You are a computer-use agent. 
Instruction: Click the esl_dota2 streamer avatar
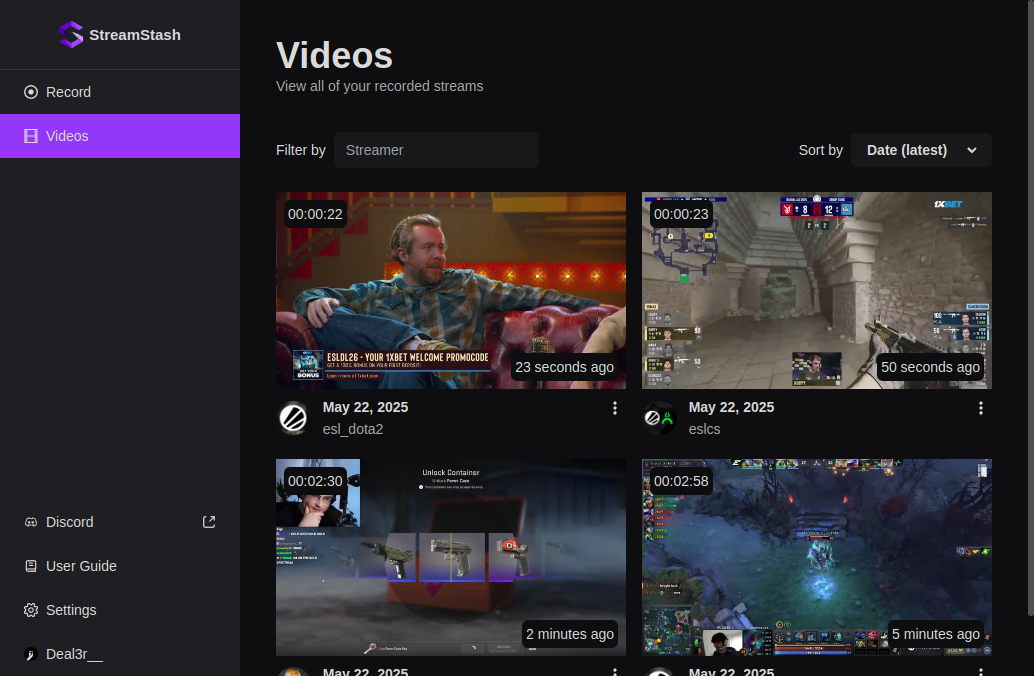coord(293,418)
